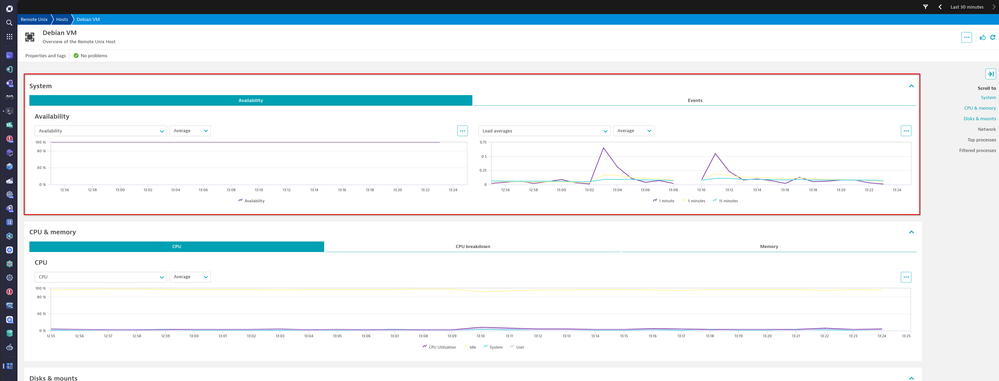Viewport: 999px width, 381px height.
Task: Collapse the System section chevron
Action: pos(911,86)
